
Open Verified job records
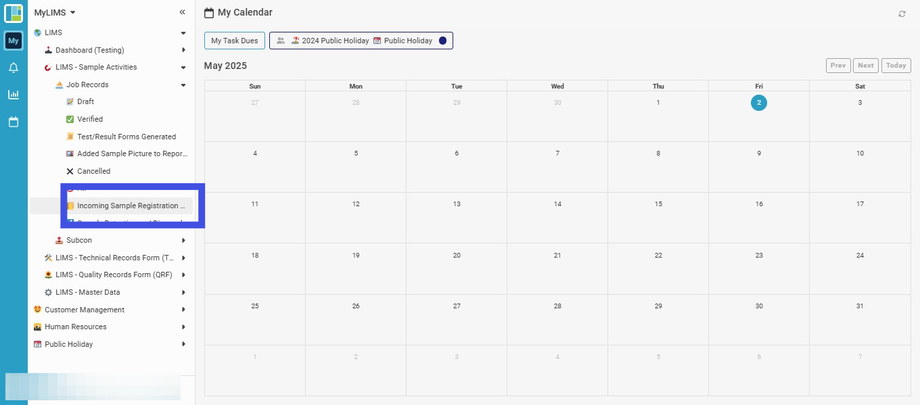(90, 119)
